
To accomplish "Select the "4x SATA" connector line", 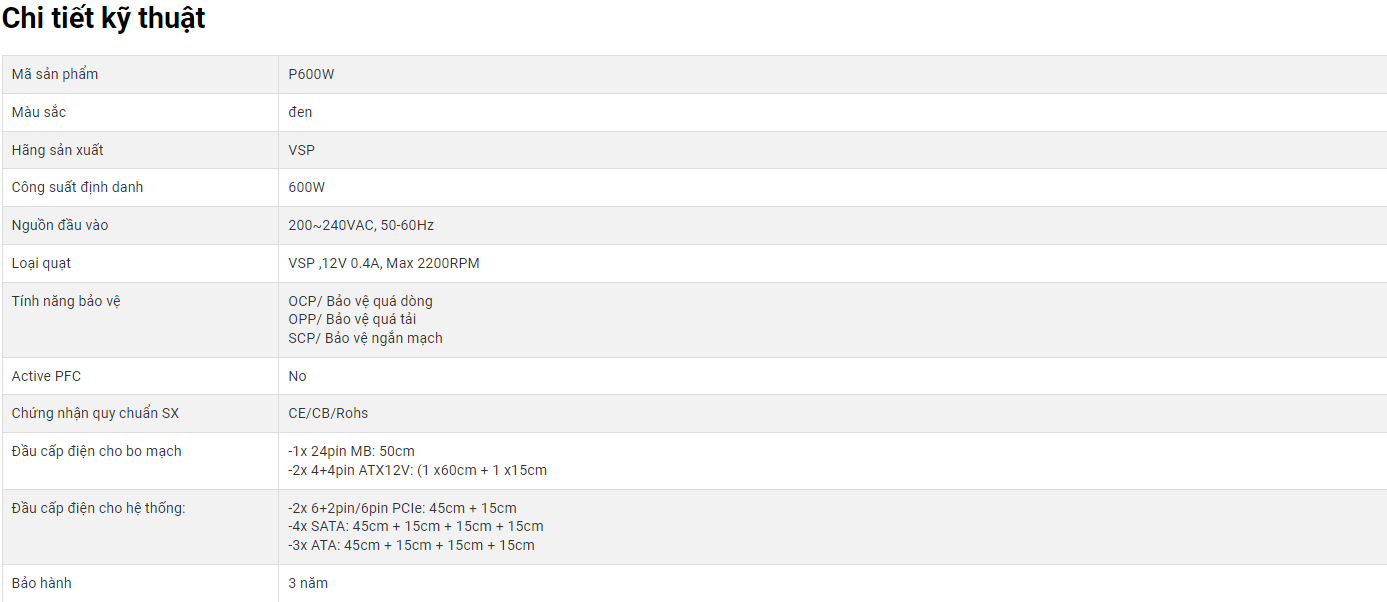I will tap(415, 526).
